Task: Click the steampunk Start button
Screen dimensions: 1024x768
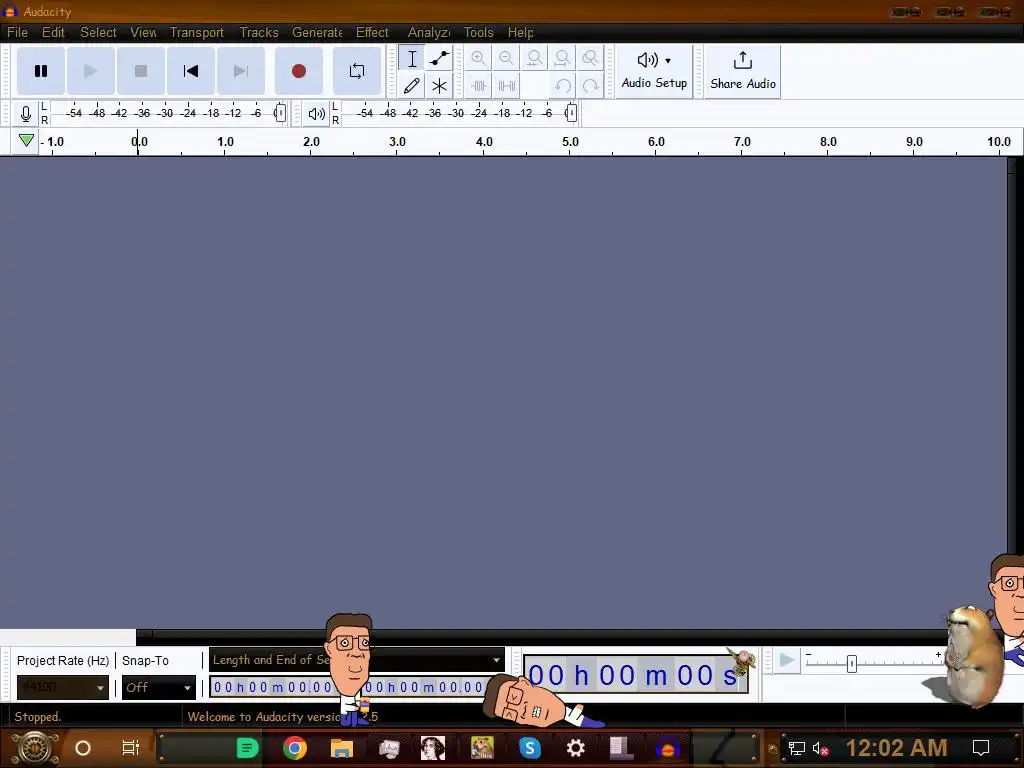Action: (34, 748)
